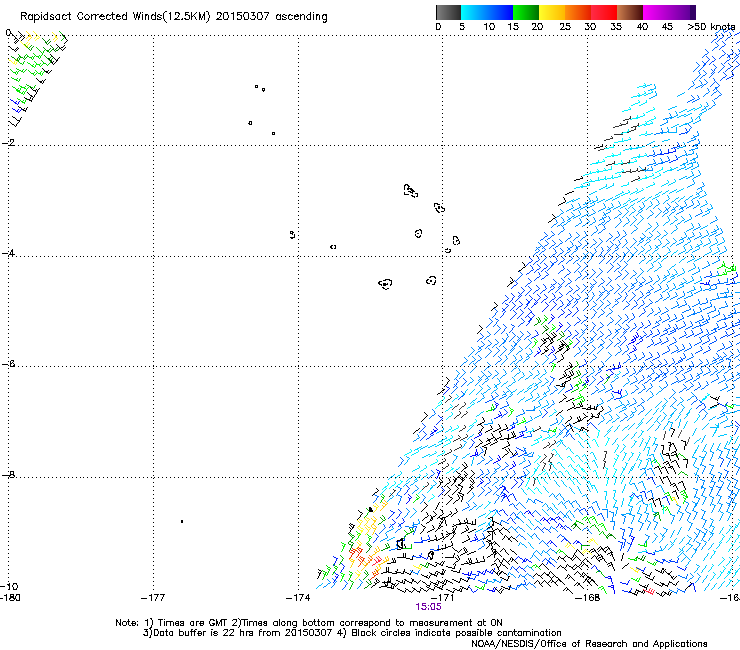Viewport: 740px width, 650px height.
Task: Click the '-8' latitude axis label
Action: (x=8, y=475)
